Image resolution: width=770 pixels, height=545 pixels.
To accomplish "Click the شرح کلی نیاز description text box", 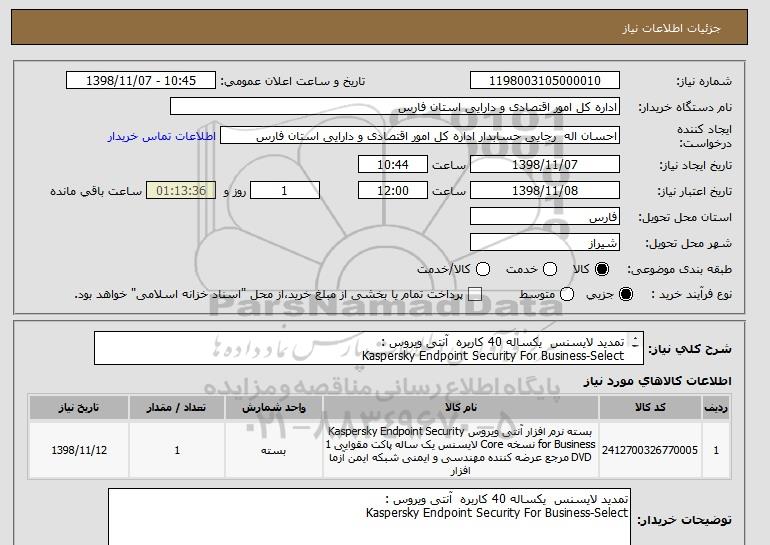I will 369,349.
